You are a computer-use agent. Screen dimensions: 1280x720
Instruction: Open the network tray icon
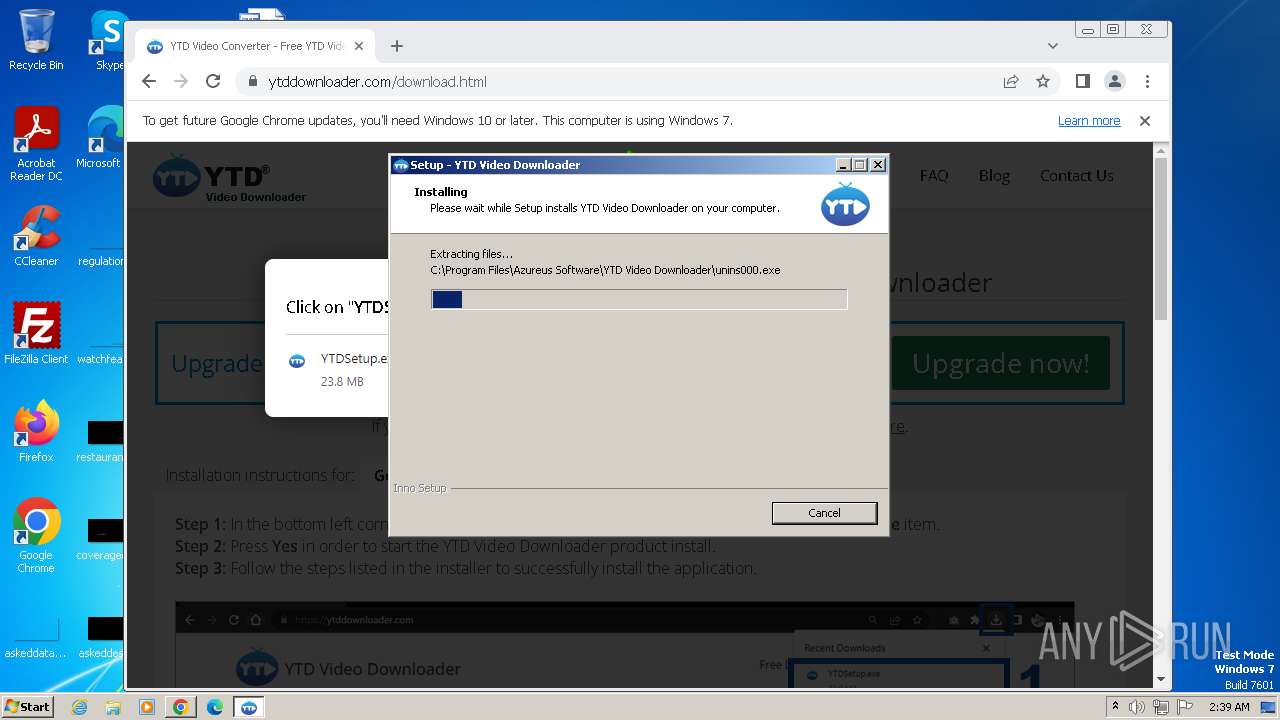pyautogui.click(x=1160, y=707)
